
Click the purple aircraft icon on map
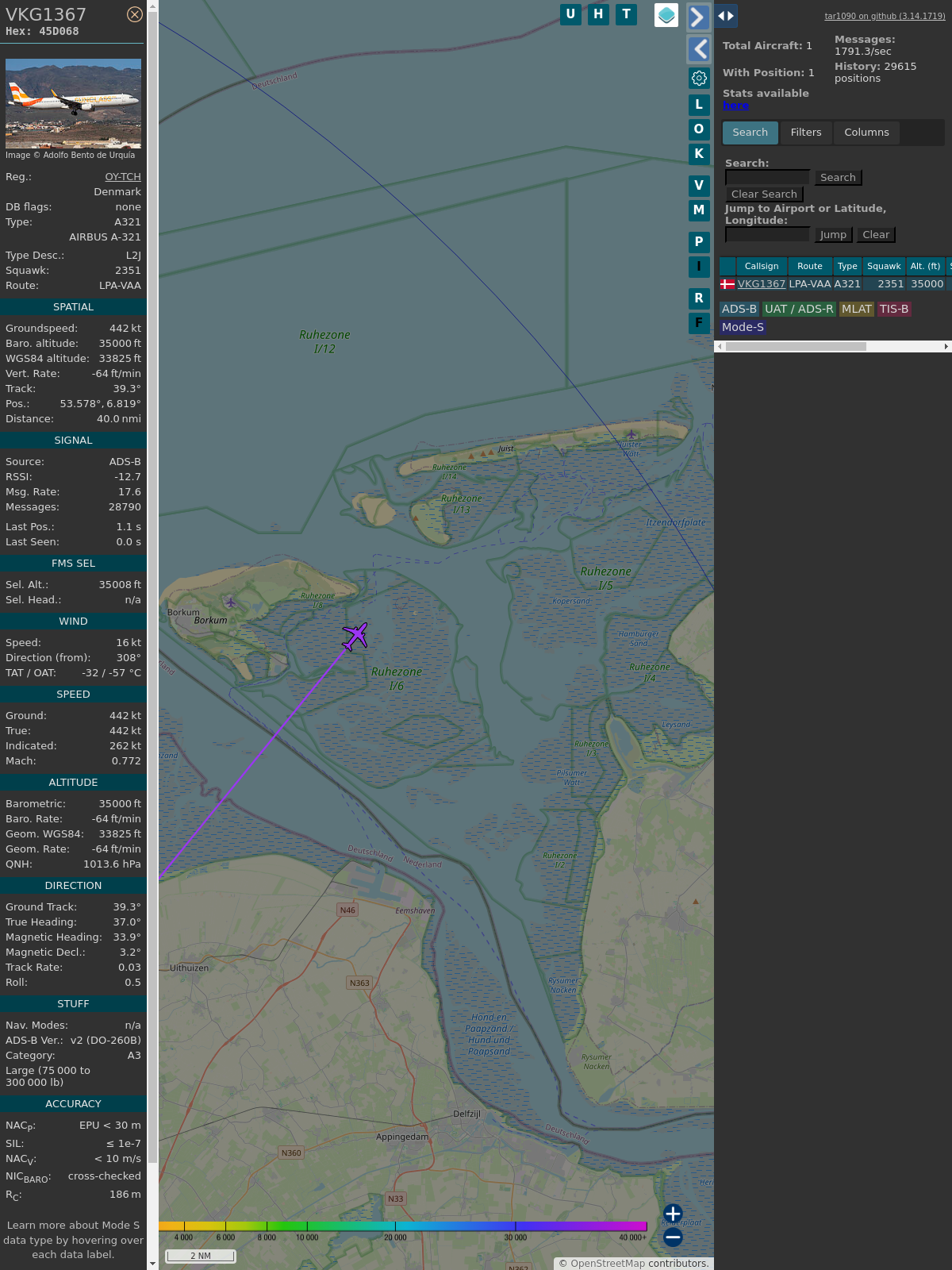355,636
